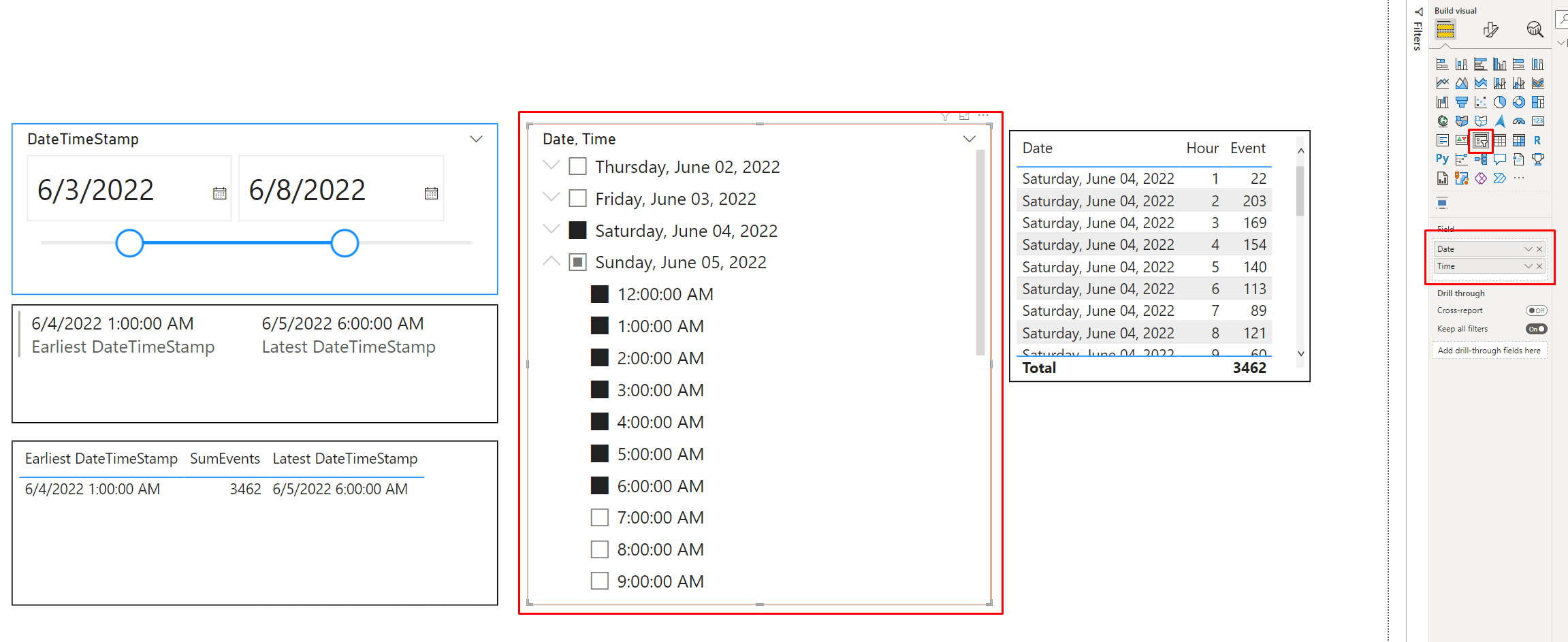Select the Gauge visual icon

click(x=1518, y=121)
